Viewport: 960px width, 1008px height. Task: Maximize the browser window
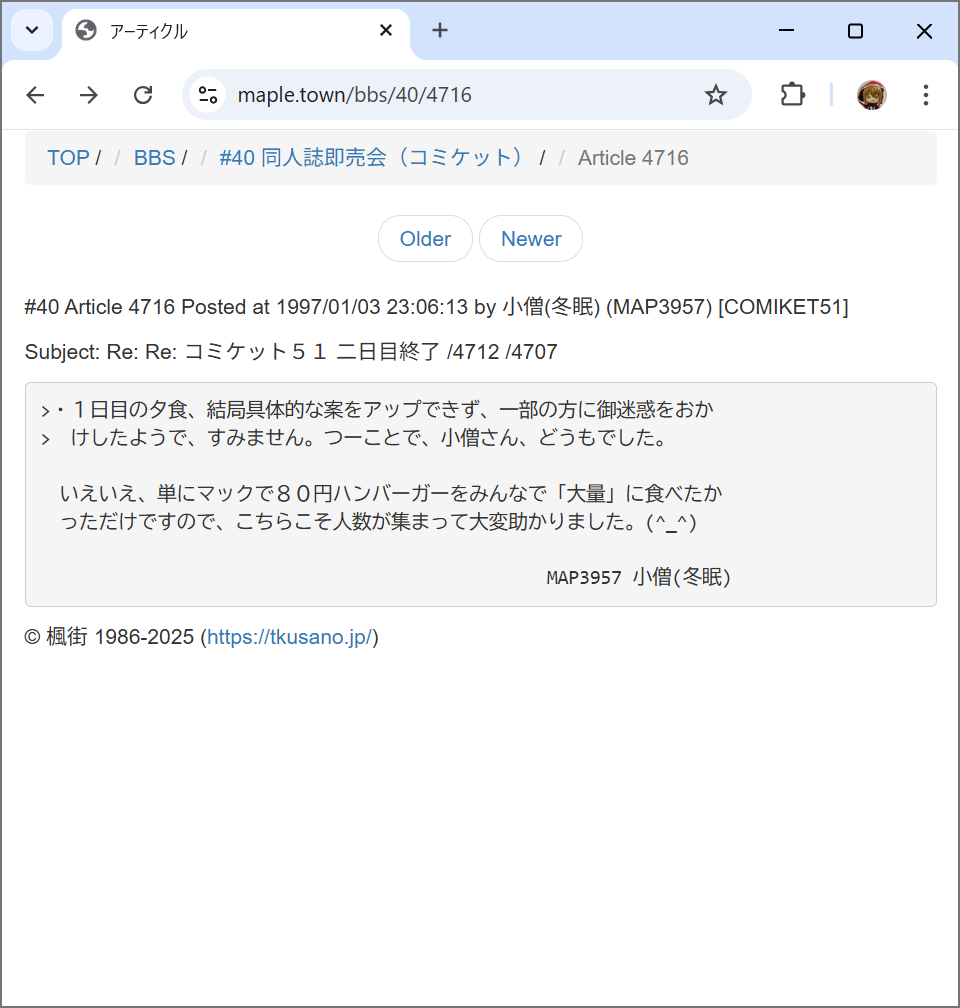[x=855, y=31]
